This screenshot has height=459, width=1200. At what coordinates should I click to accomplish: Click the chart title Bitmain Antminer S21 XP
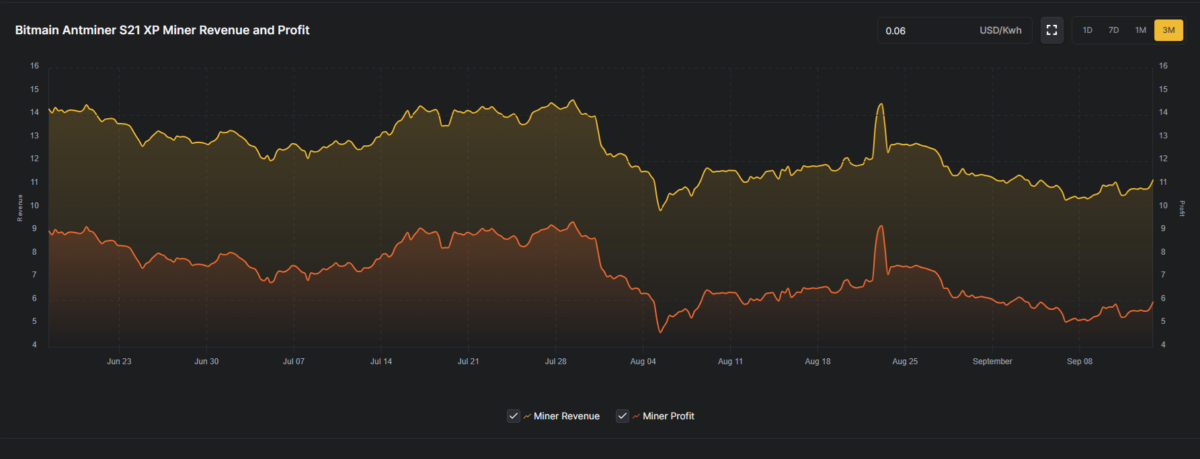pos(162,31)
